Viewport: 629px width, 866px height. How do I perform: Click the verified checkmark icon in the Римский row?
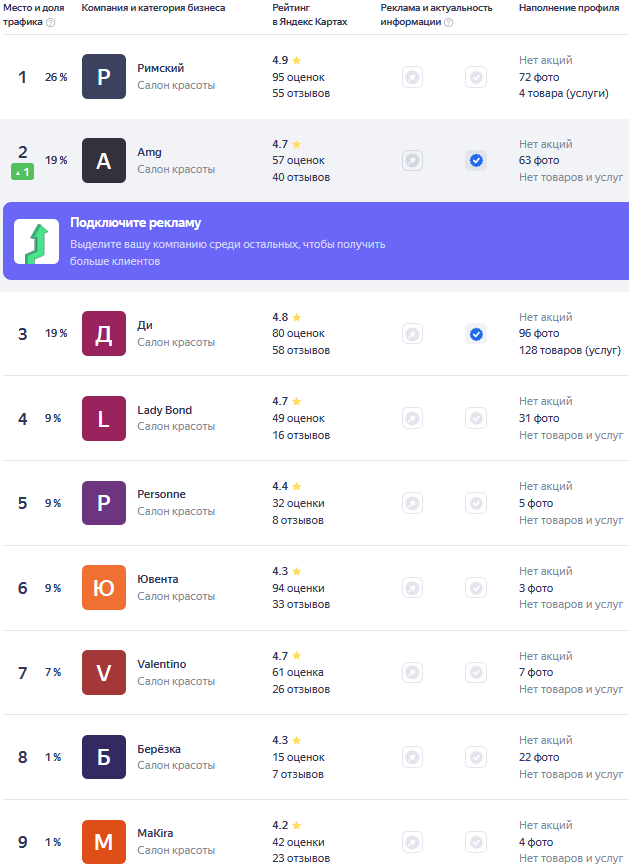[x=476, y=77]
